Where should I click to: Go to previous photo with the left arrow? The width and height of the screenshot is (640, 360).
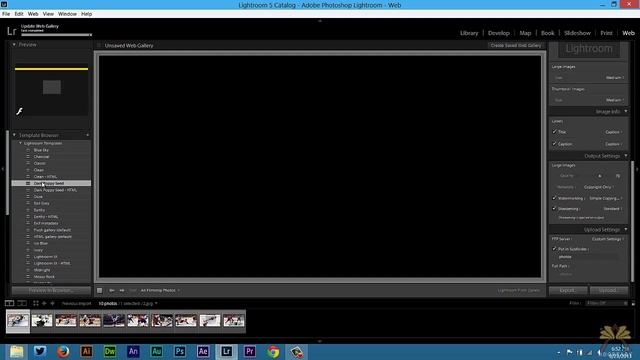111,290
